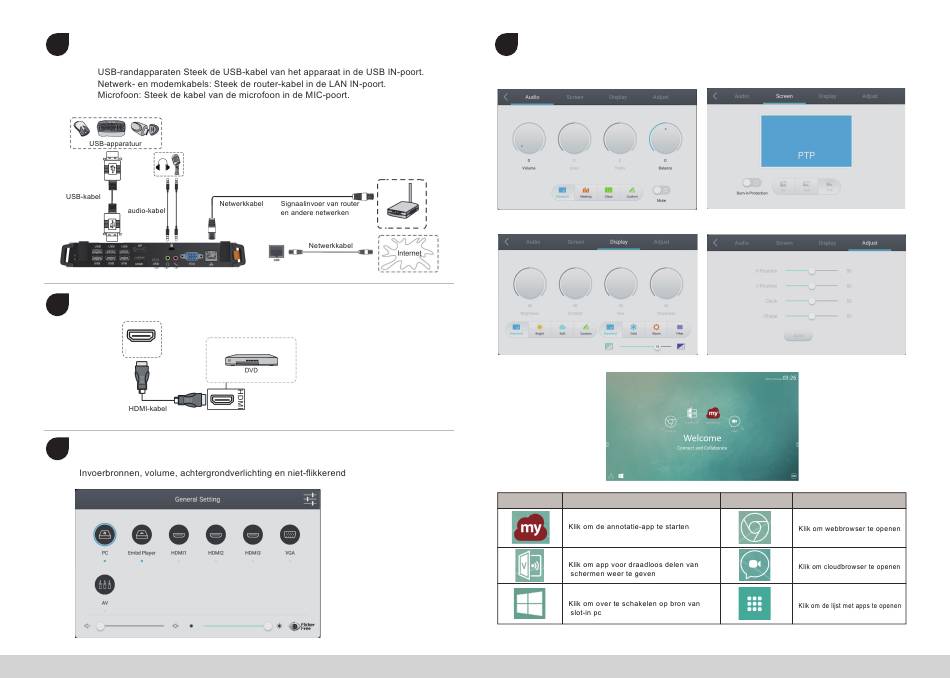Click the web browser icon in table
The image size is (950, 678).
click(755, 527)
